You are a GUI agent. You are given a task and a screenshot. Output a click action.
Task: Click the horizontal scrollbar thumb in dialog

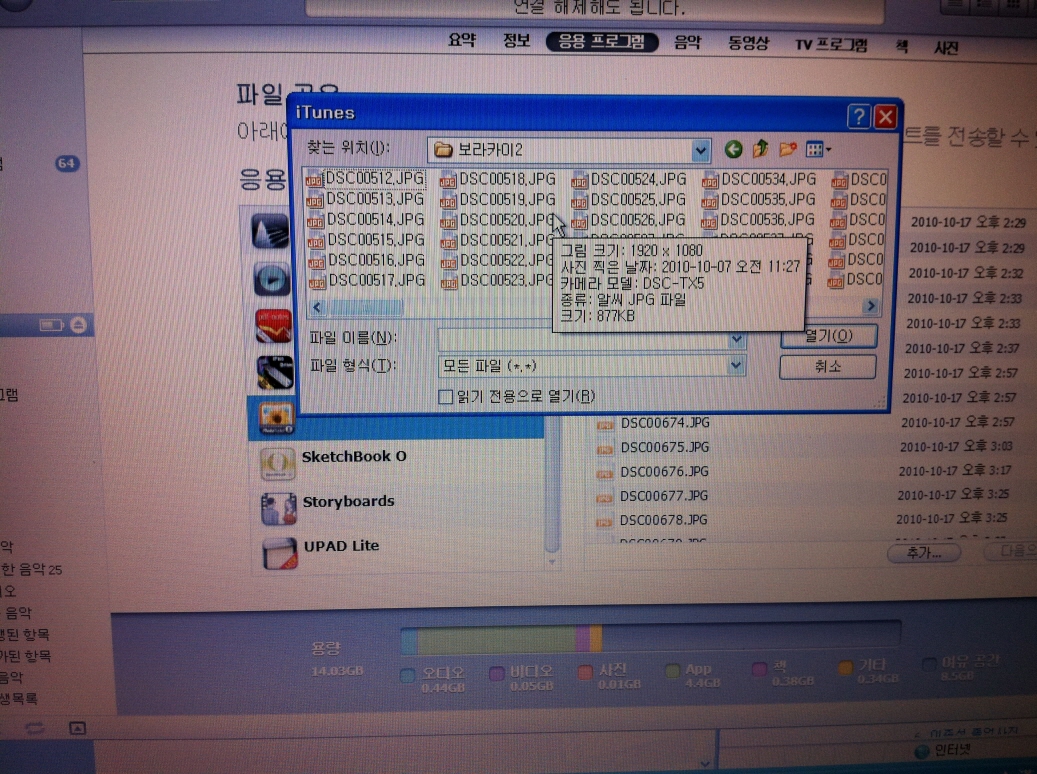tap(366, 308)
